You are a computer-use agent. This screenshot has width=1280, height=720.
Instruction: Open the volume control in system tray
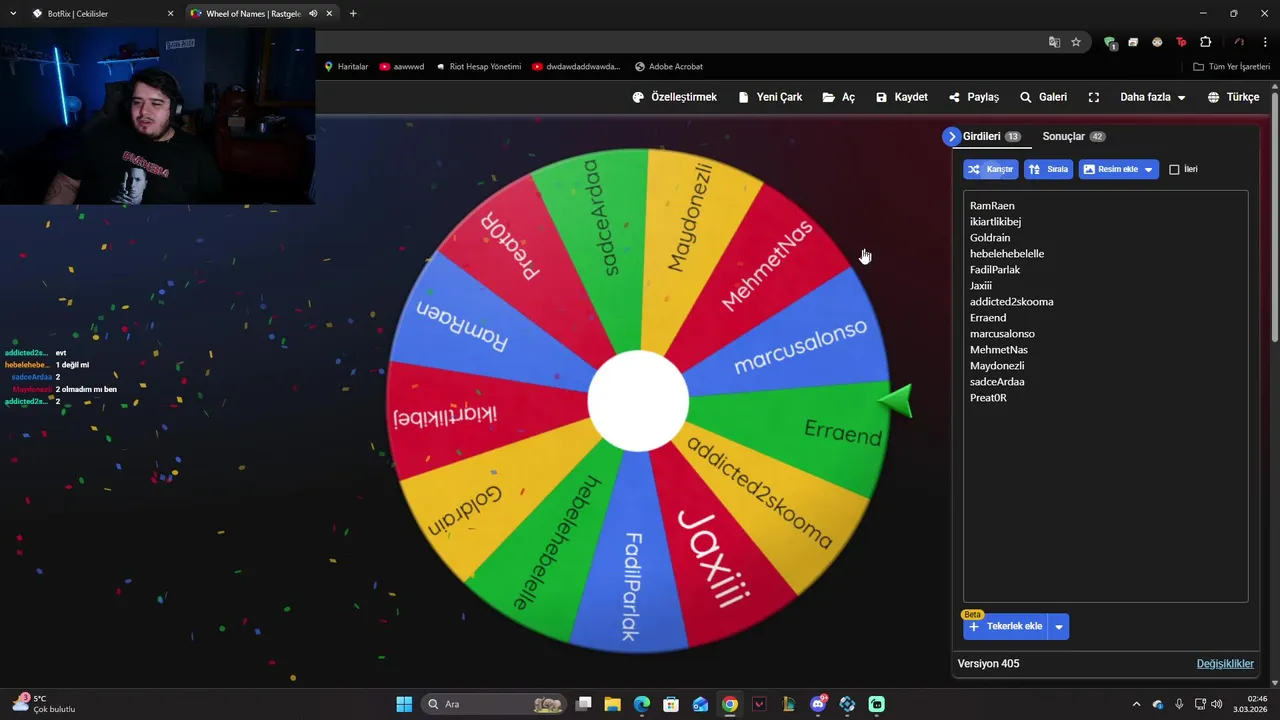pos(1217,704)
